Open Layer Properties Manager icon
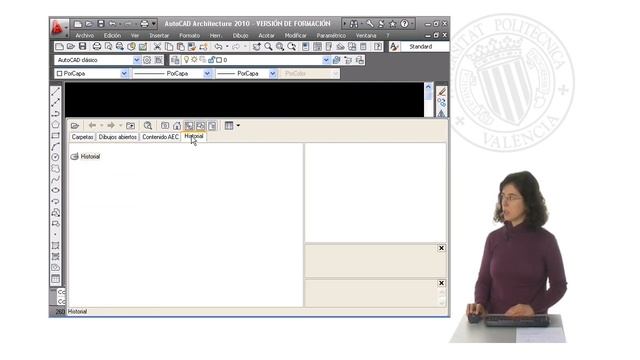This screenshot has width=640, height=360. 175,60
